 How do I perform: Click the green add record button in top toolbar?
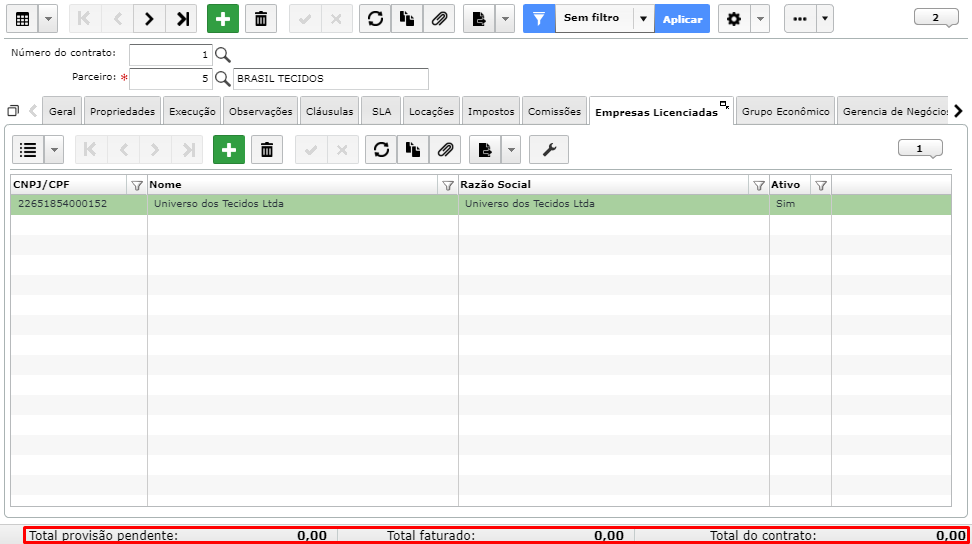[x=223, y=19]
